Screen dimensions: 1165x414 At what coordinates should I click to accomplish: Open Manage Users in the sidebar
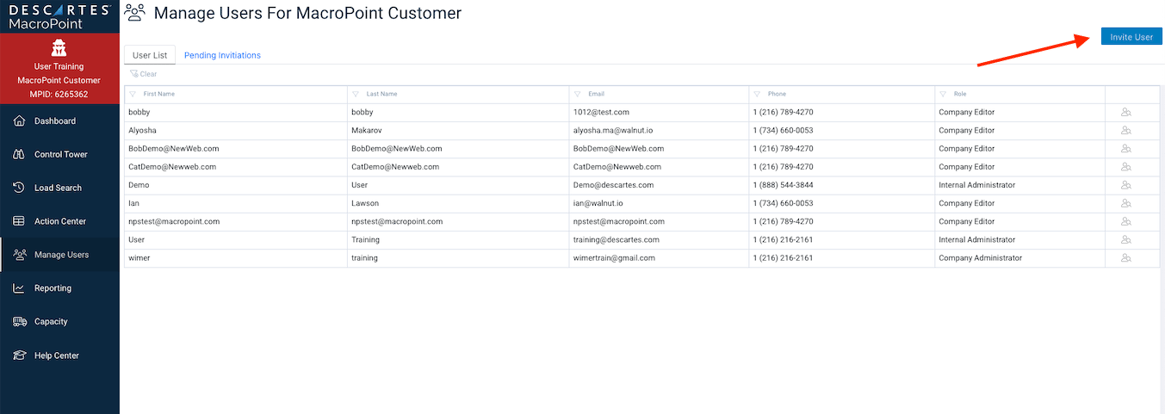[x=59, y=255]
